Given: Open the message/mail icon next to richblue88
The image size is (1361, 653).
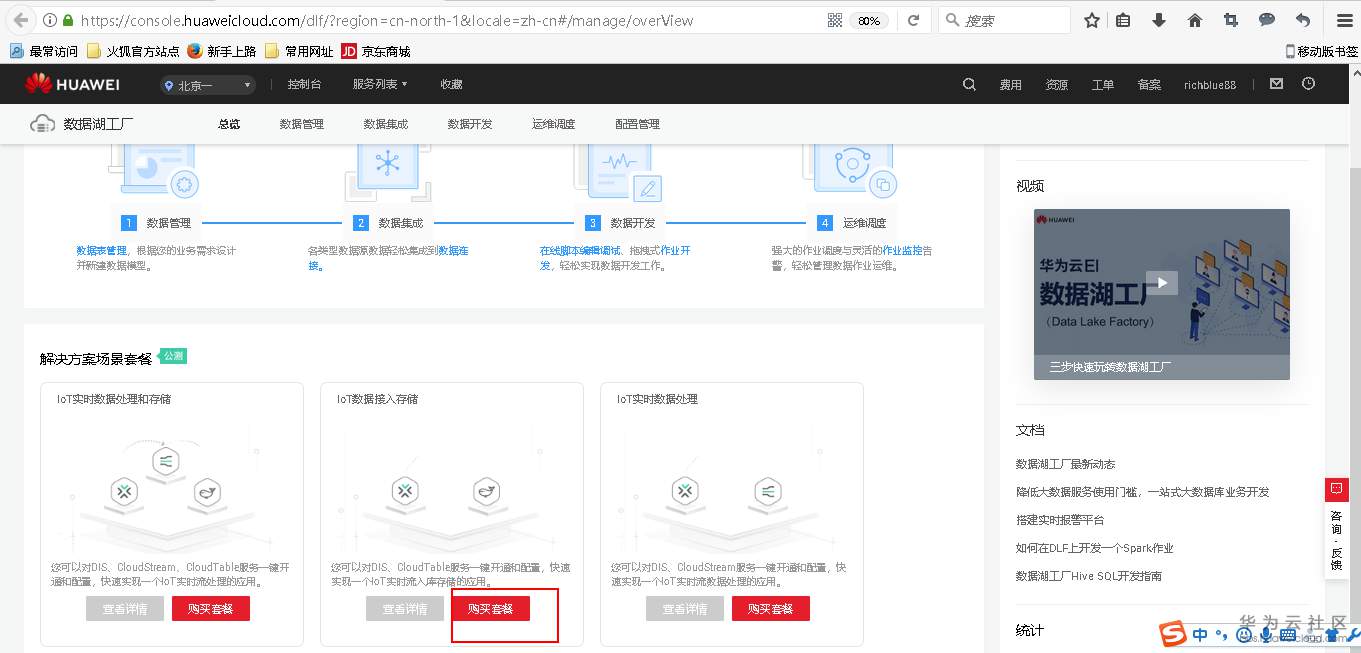Looking at the screenshot, I should (x=1276, y=84).
